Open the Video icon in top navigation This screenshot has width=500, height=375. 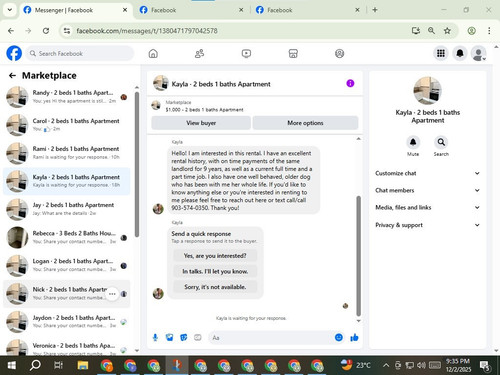point(246,54)
